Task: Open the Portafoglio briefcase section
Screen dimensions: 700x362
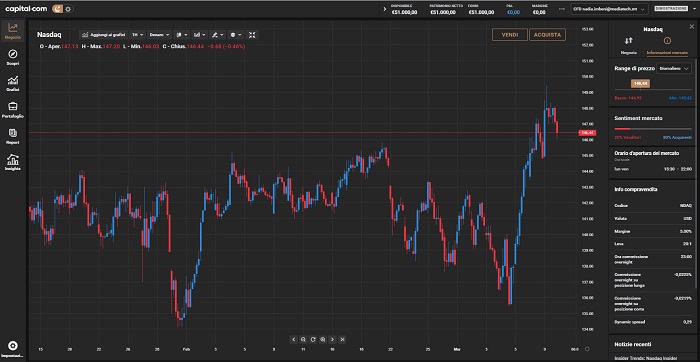Action: pyautogui.click(x=12, y=110)
